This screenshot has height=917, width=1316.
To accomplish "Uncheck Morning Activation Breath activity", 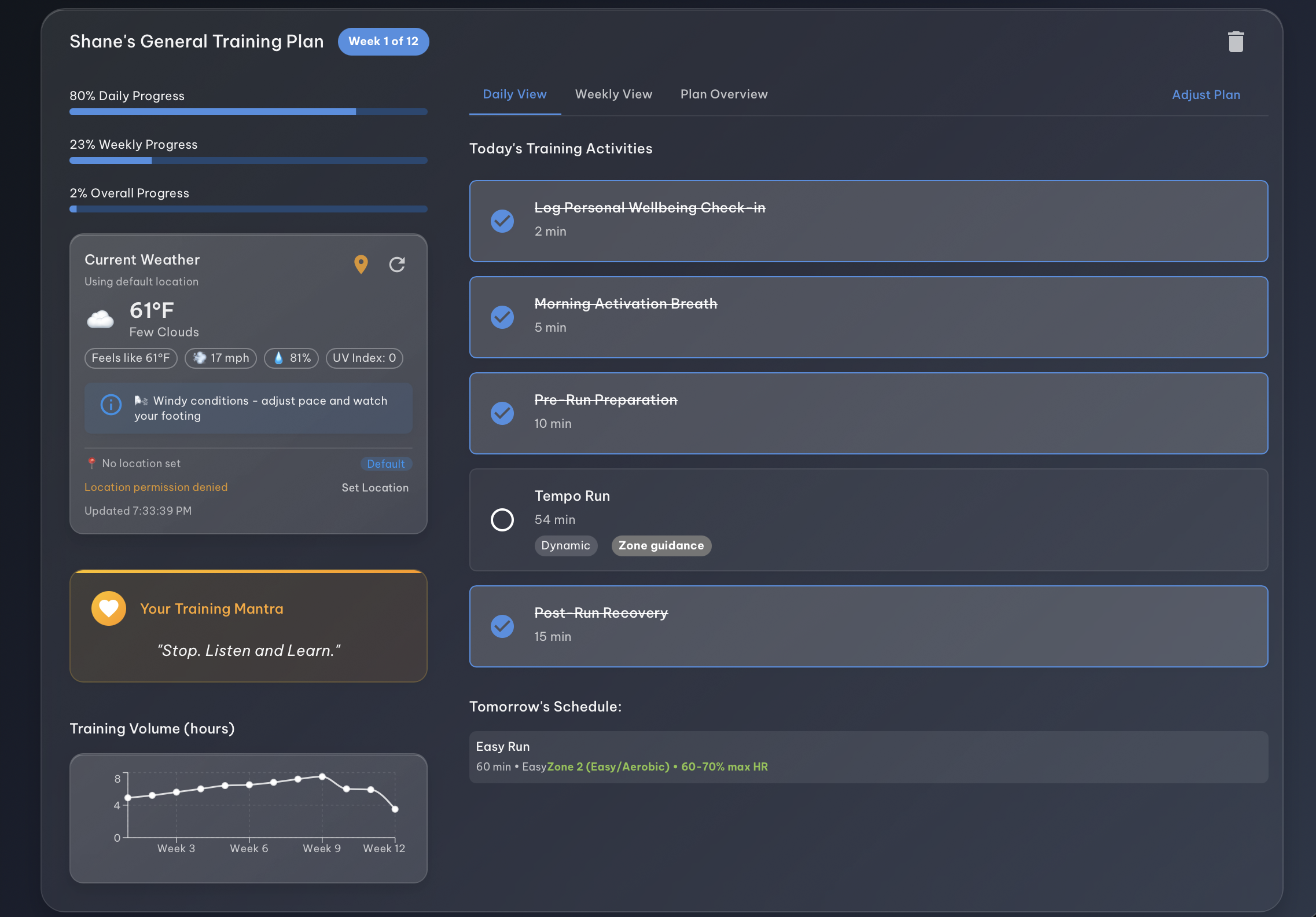I will tap(502, 317).
